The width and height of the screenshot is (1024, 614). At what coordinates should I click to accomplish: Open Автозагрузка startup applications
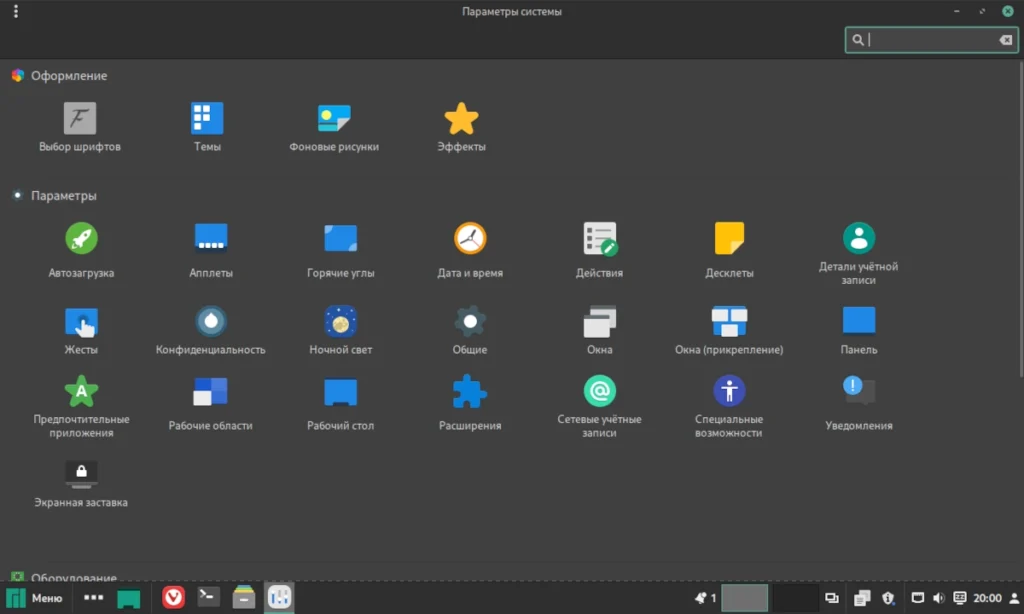81,251
